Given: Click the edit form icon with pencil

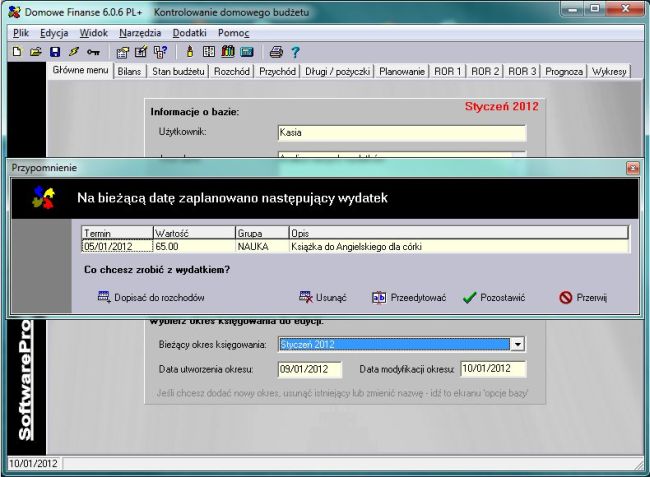Looking at the screenshot, I should pos(141,52).
